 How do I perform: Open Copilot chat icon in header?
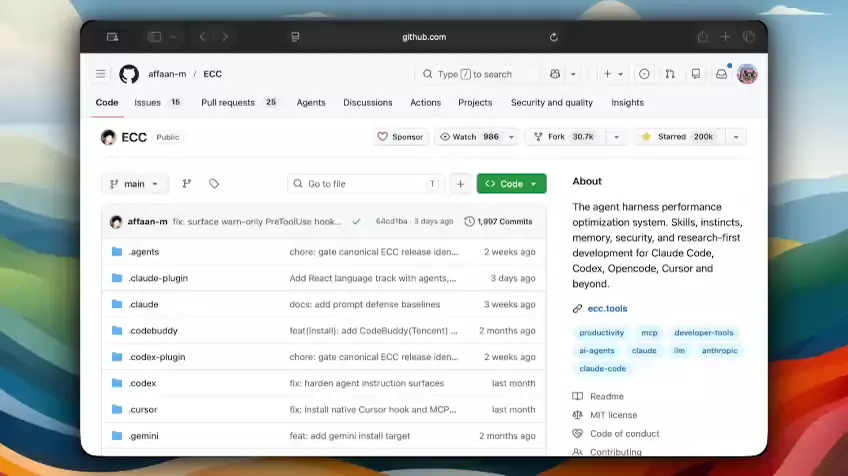point(555,74)
